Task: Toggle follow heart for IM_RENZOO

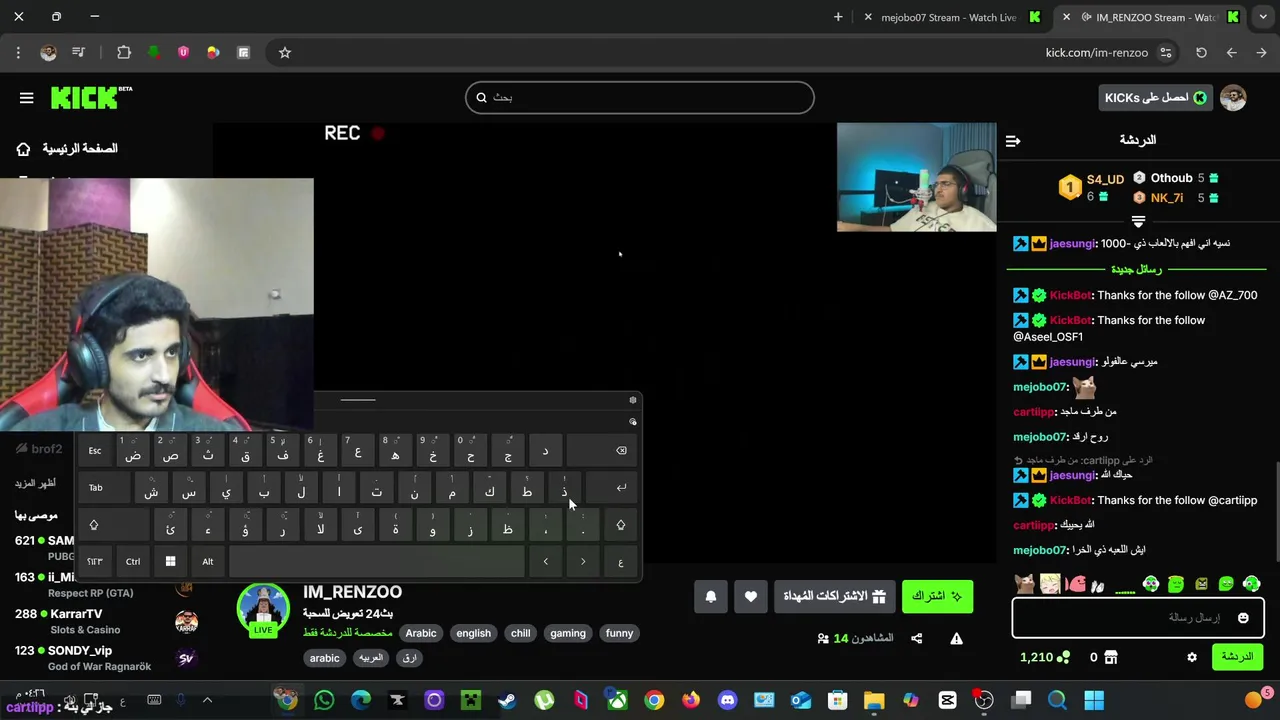Action: 751,596
